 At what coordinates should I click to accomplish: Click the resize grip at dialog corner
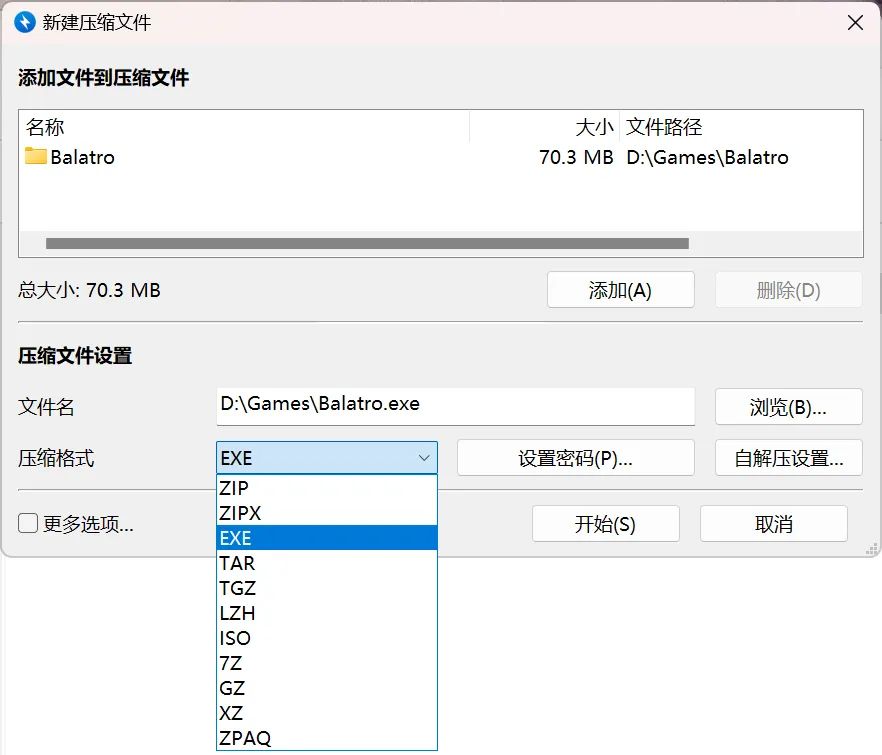(x=872, y=550)
